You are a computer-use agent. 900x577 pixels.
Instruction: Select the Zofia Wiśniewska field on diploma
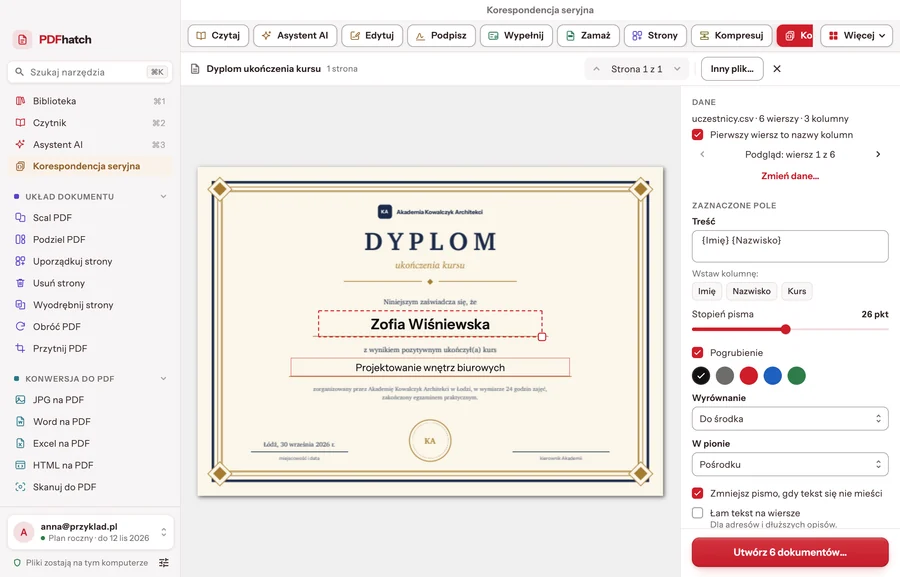(x=430, y=324)
